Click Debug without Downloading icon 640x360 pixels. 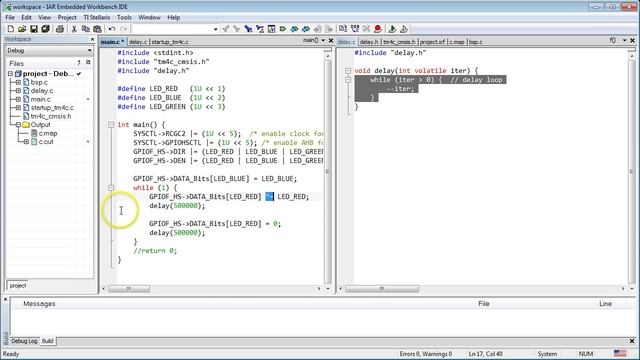tap(404, 29)
